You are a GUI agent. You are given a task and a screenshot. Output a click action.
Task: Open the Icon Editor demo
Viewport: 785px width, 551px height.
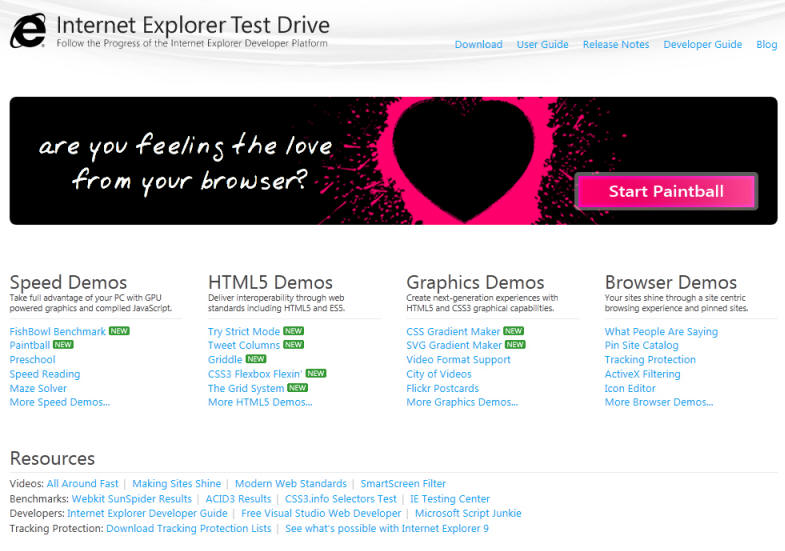(630, 388)
